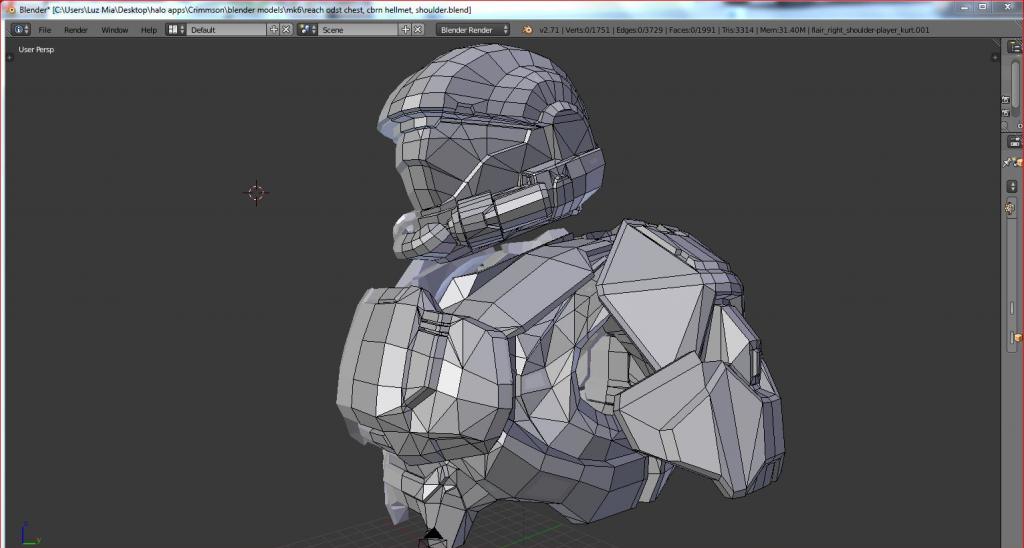Click the pin icon in Properties panel
The height and width of the screenshot is (548, 1024).
pos(1008,162)
